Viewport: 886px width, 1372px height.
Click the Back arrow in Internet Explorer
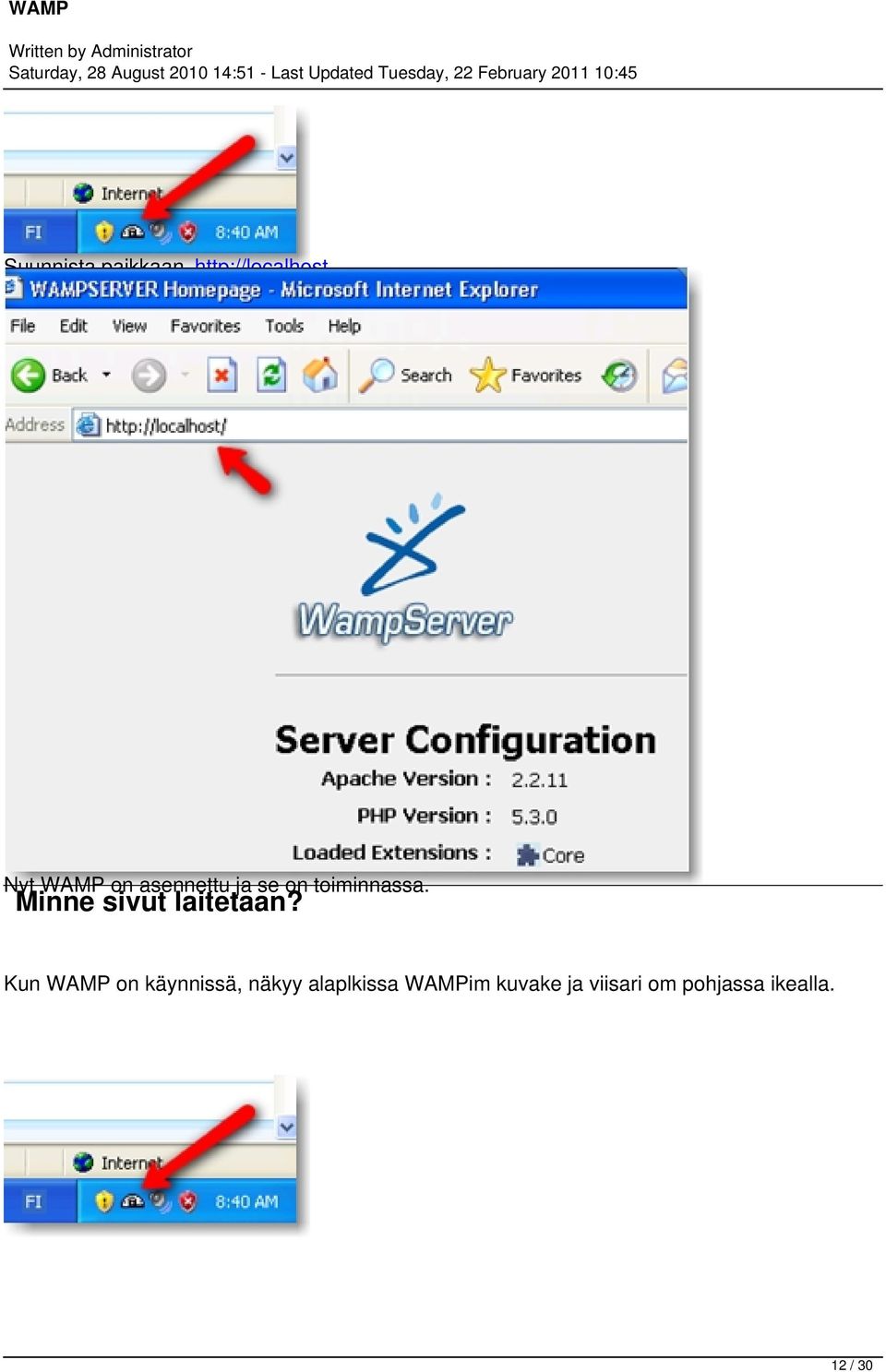[x=28, y=376]
